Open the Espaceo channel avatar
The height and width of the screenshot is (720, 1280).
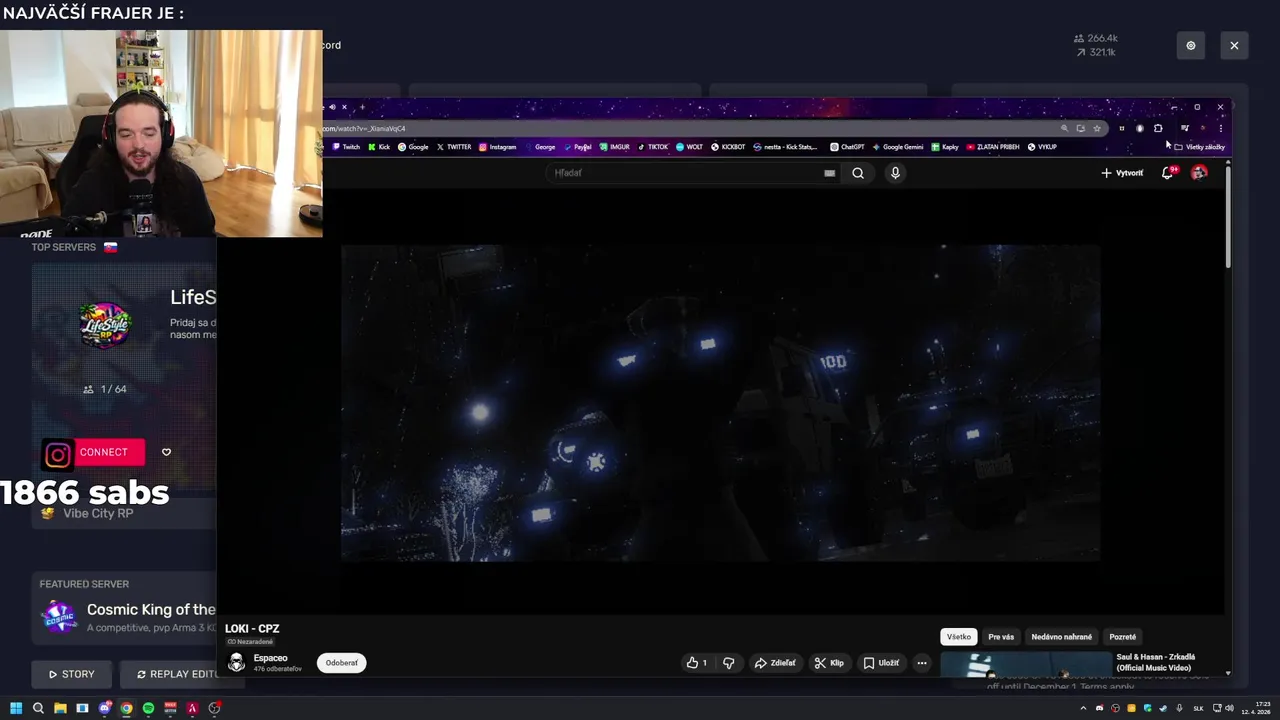tap(237, 663)
